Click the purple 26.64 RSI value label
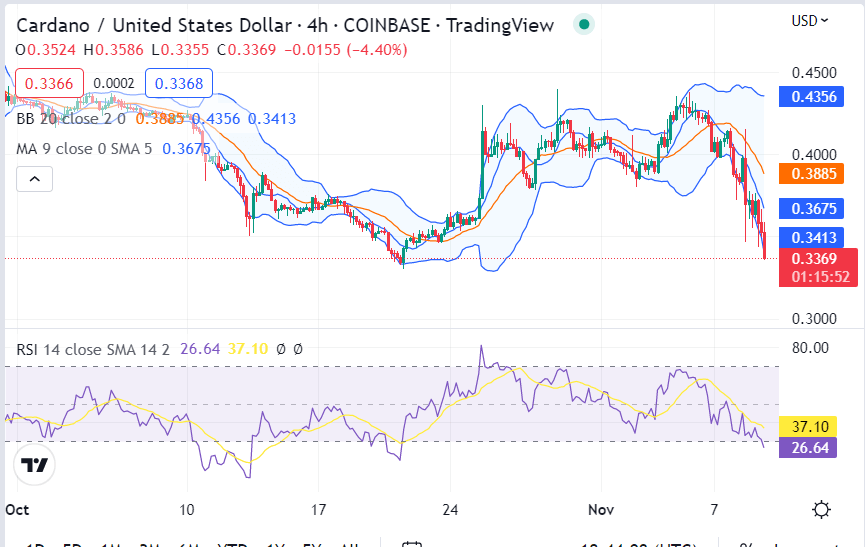This screenshot has width=865, height=547. pyautogui.click(x=808, y=447)
